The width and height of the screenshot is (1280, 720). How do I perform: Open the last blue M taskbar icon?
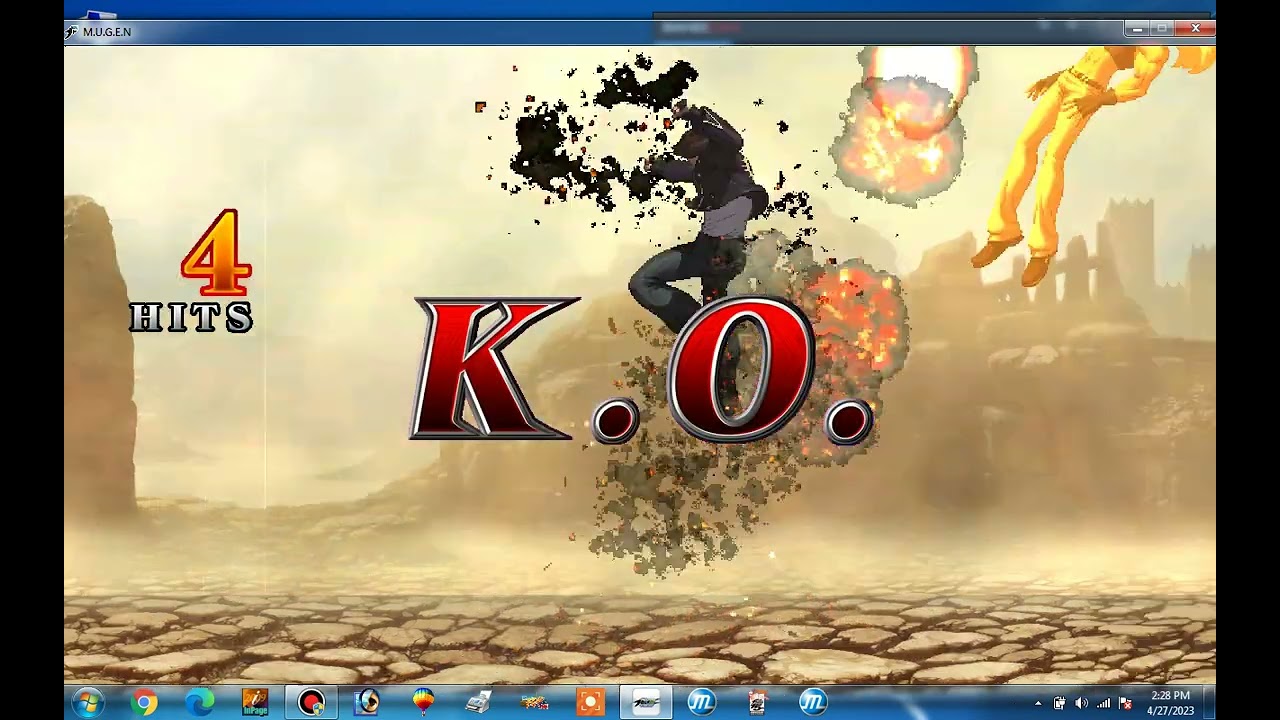pyautogui.click(x=813, y=703)
